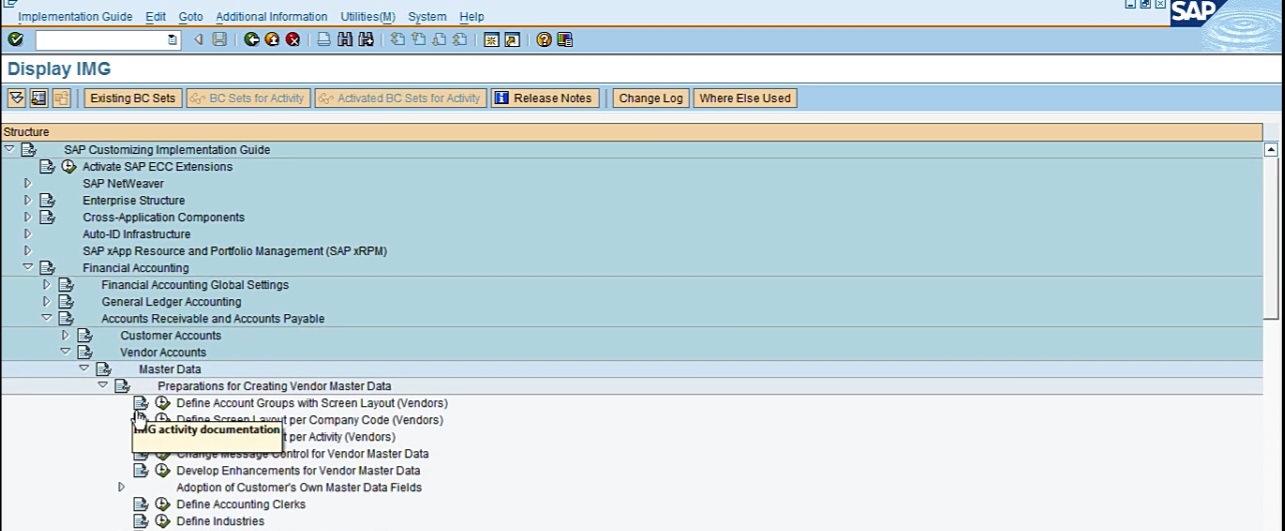Collapse Preparations for Creating Vendor Master Data

pyautogui.click(x=103, y=386)
